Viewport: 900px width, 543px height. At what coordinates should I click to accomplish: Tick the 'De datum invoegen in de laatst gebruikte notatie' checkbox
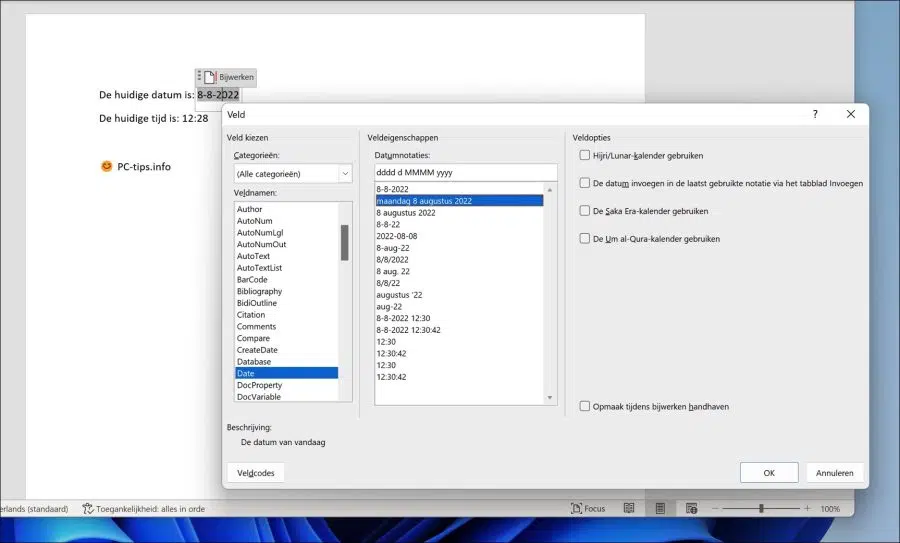pos(584,183)
